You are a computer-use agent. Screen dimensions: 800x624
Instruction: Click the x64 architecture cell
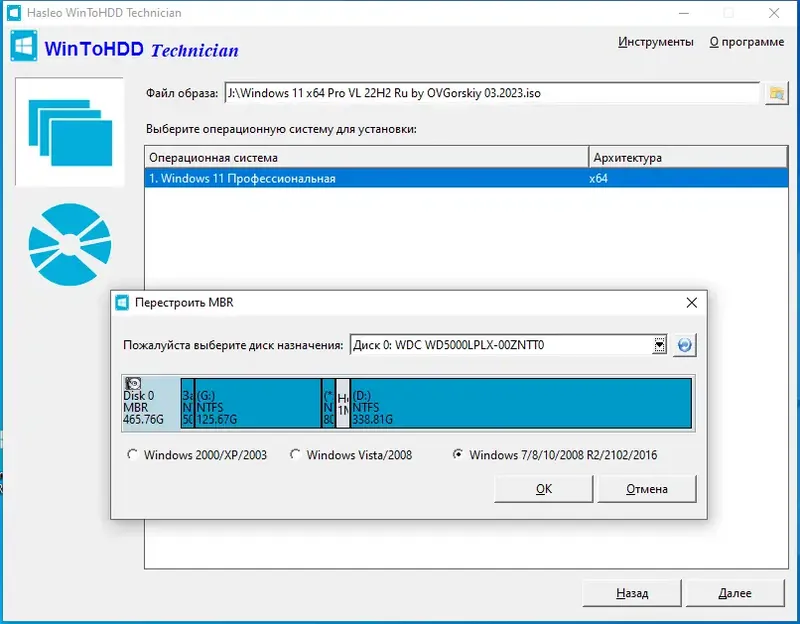click(598, 179)
